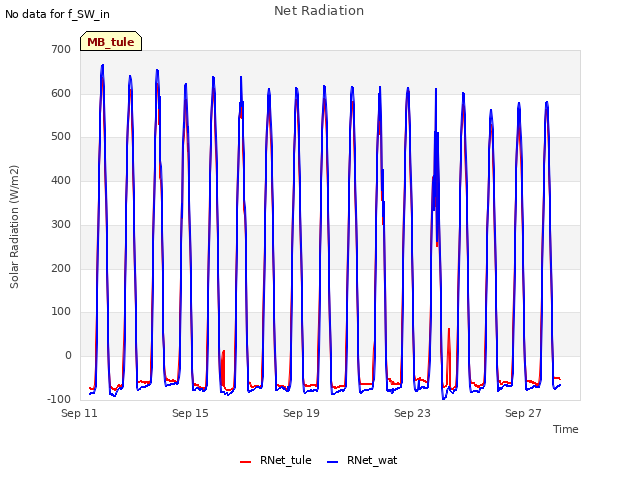This screenshot has width=640, height=480.
Task: Click the 200 y-axis tick label
Action: (x=61, y=269)
